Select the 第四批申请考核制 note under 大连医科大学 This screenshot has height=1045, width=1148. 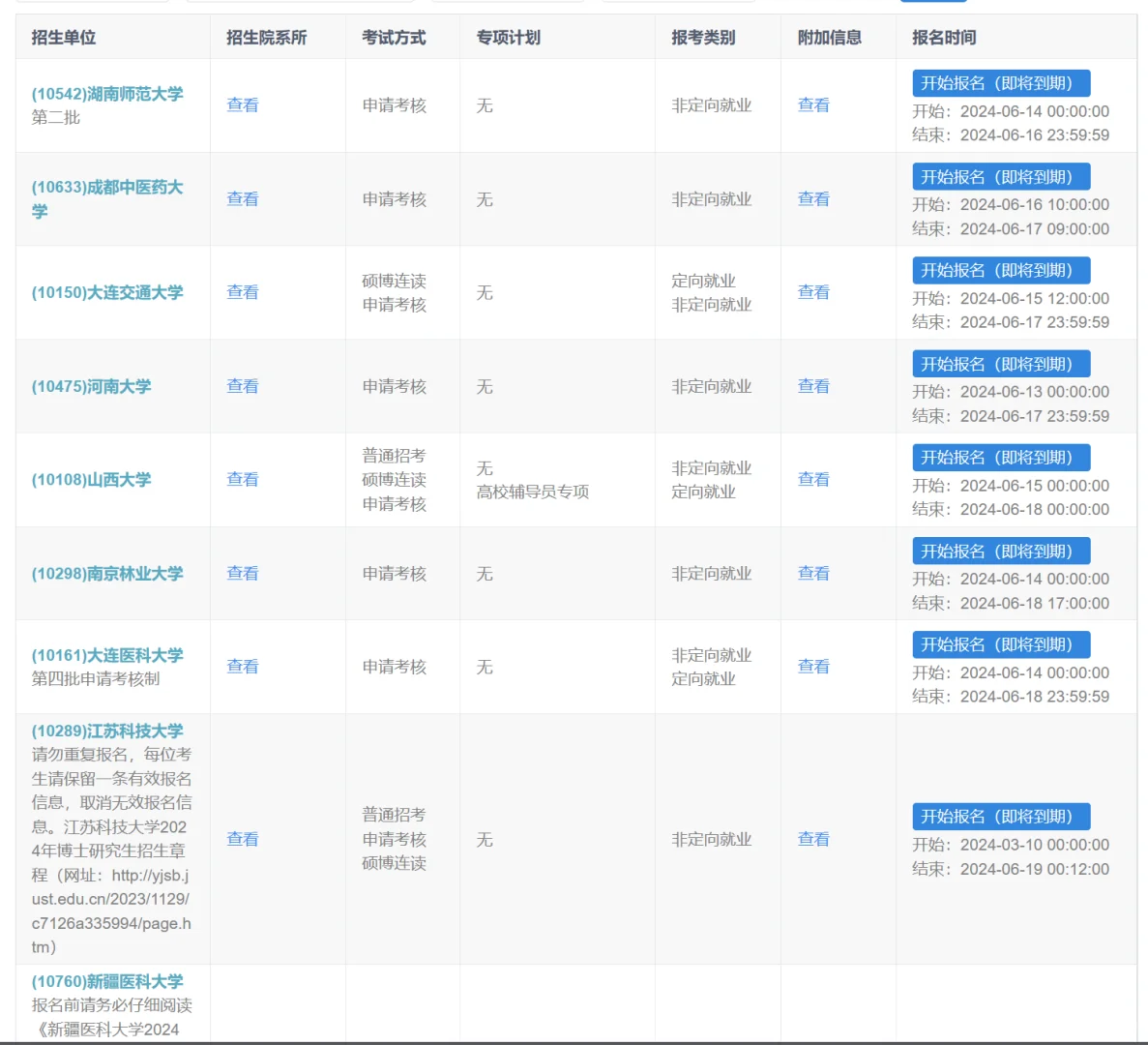click(x=95, y=679)
